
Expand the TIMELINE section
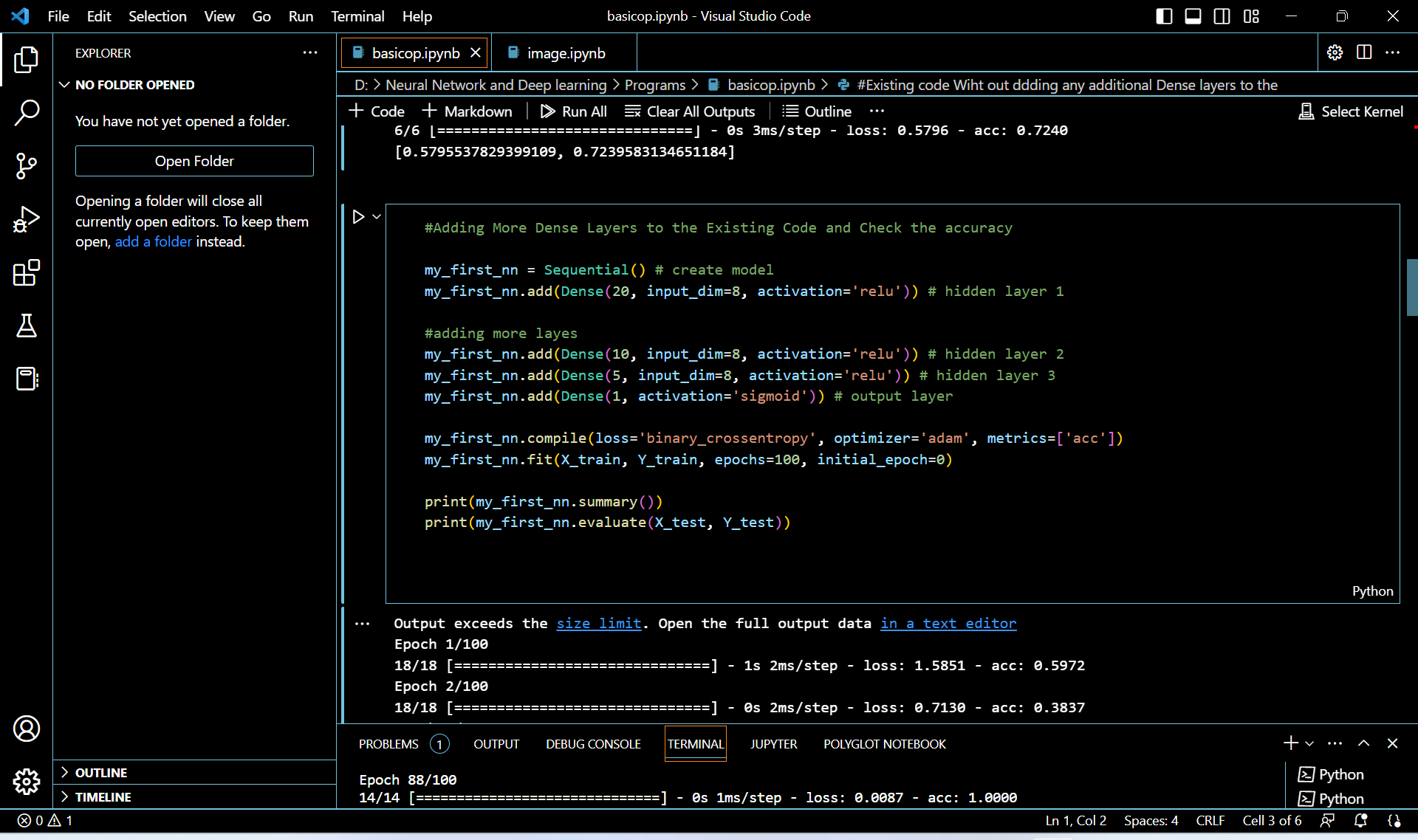100,796
